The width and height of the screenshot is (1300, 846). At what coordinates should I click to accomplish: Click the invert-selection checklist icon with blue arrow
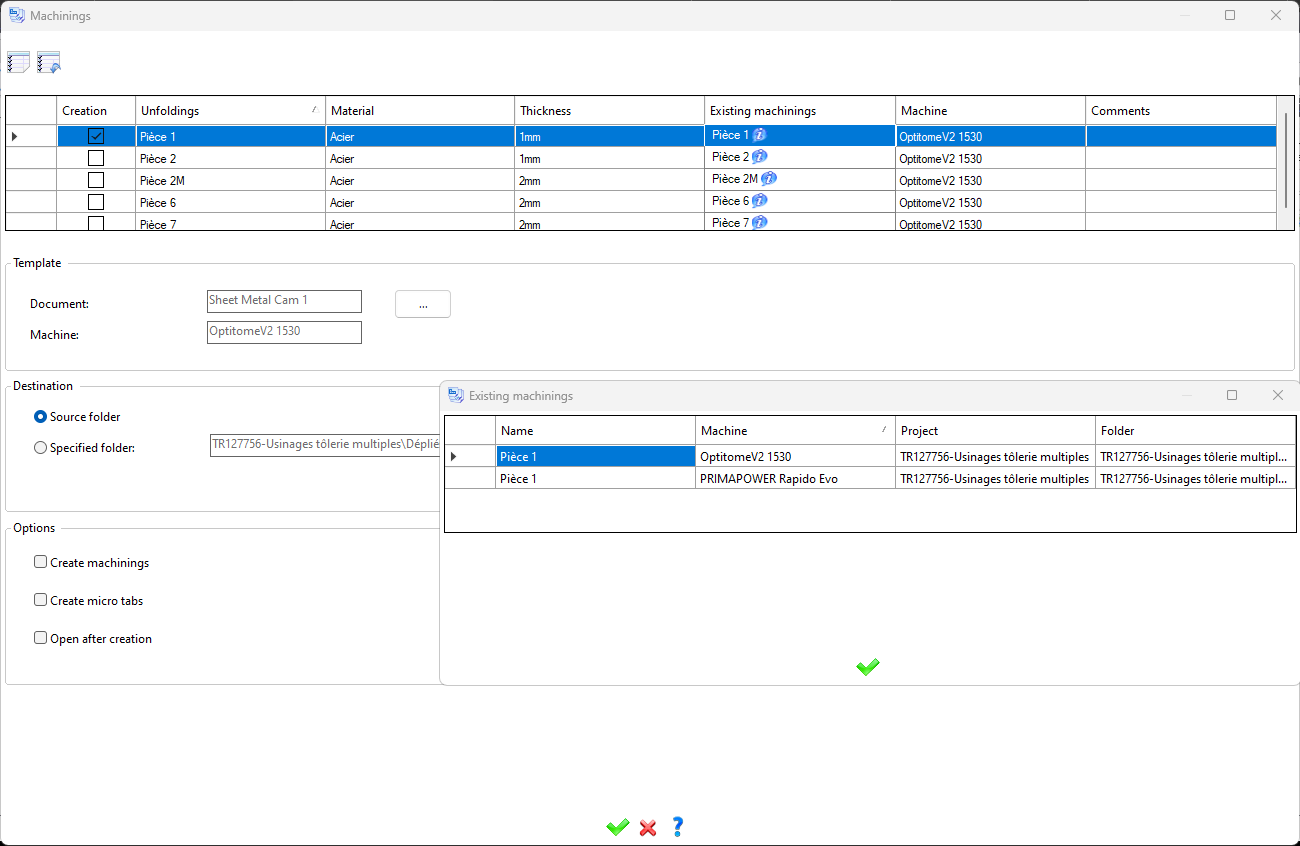[49, 63]
